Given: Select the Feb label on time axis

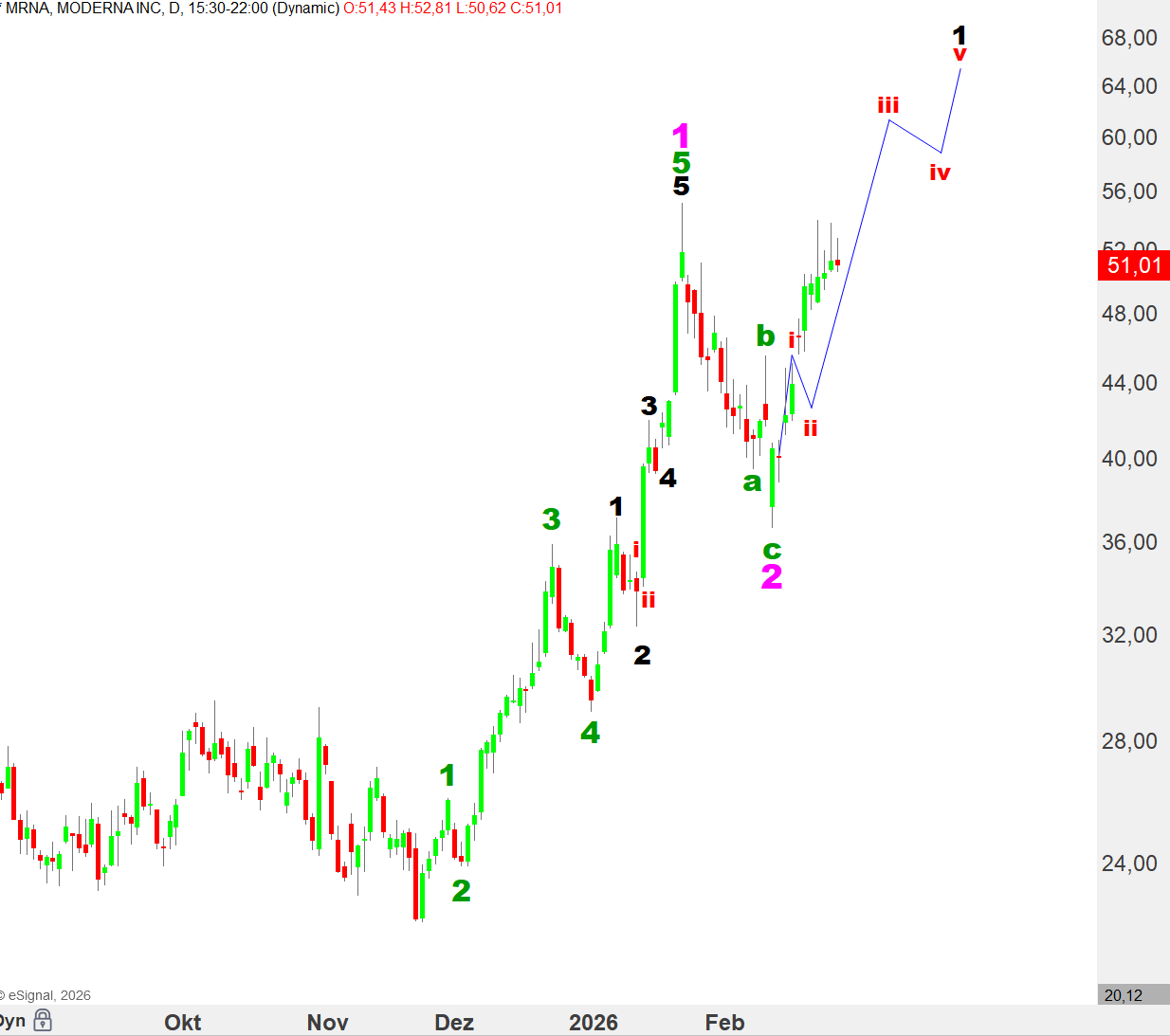Looking at the screenshot, I should click(724, 1023).
